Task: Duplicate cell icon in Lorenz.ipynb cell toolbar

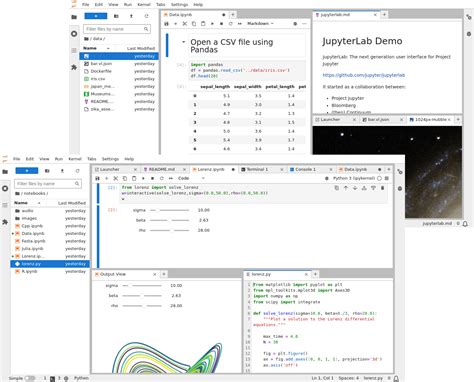Action: click(337, 188)
